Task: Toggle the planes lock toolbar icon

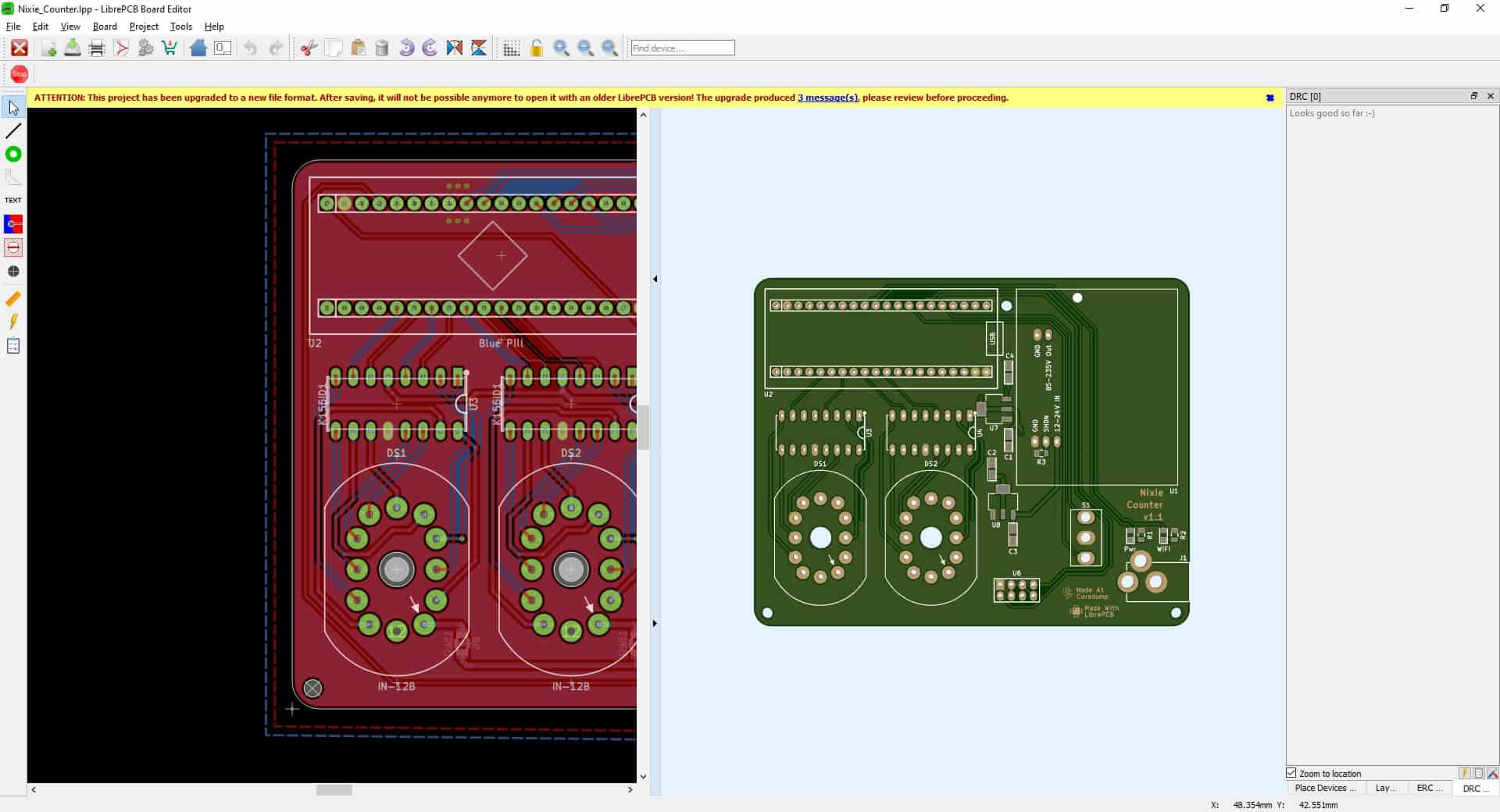Action: click(x=536, y=48)
